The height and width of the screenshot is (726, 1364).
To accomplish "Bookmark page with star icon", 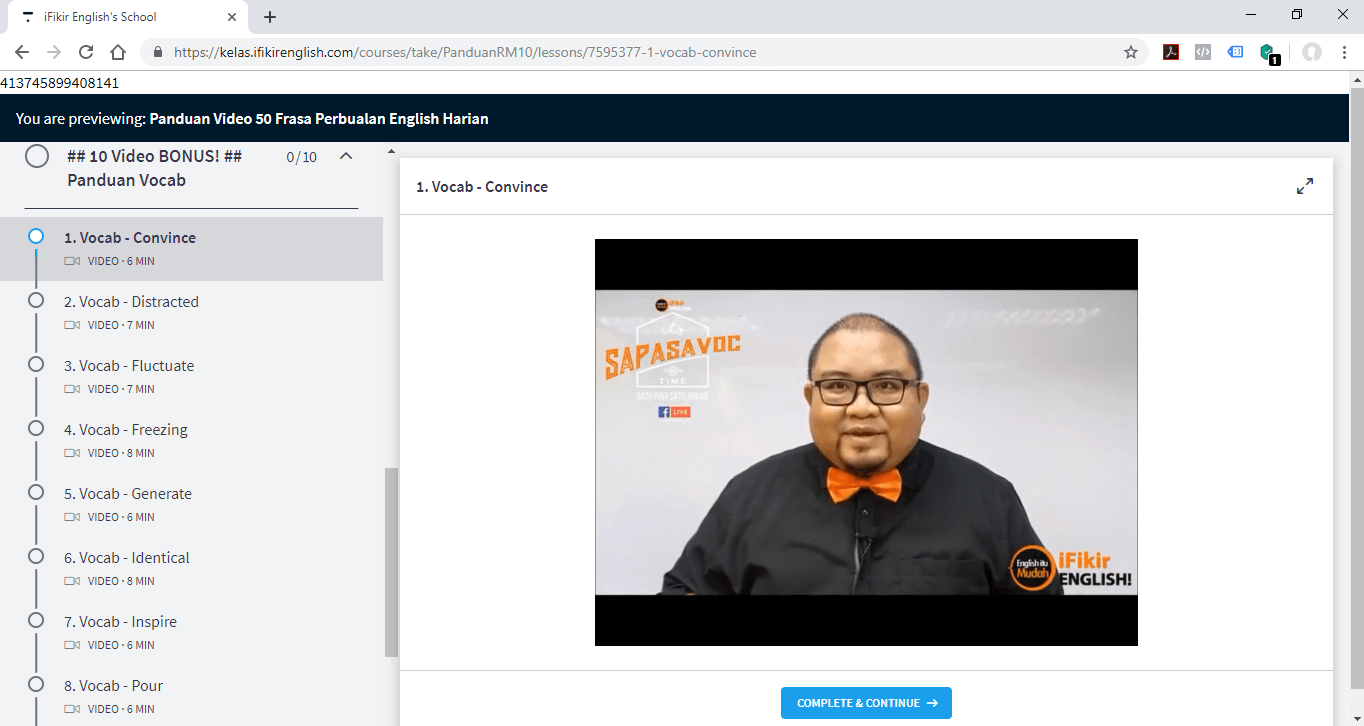I will (x=1131, y=52).
